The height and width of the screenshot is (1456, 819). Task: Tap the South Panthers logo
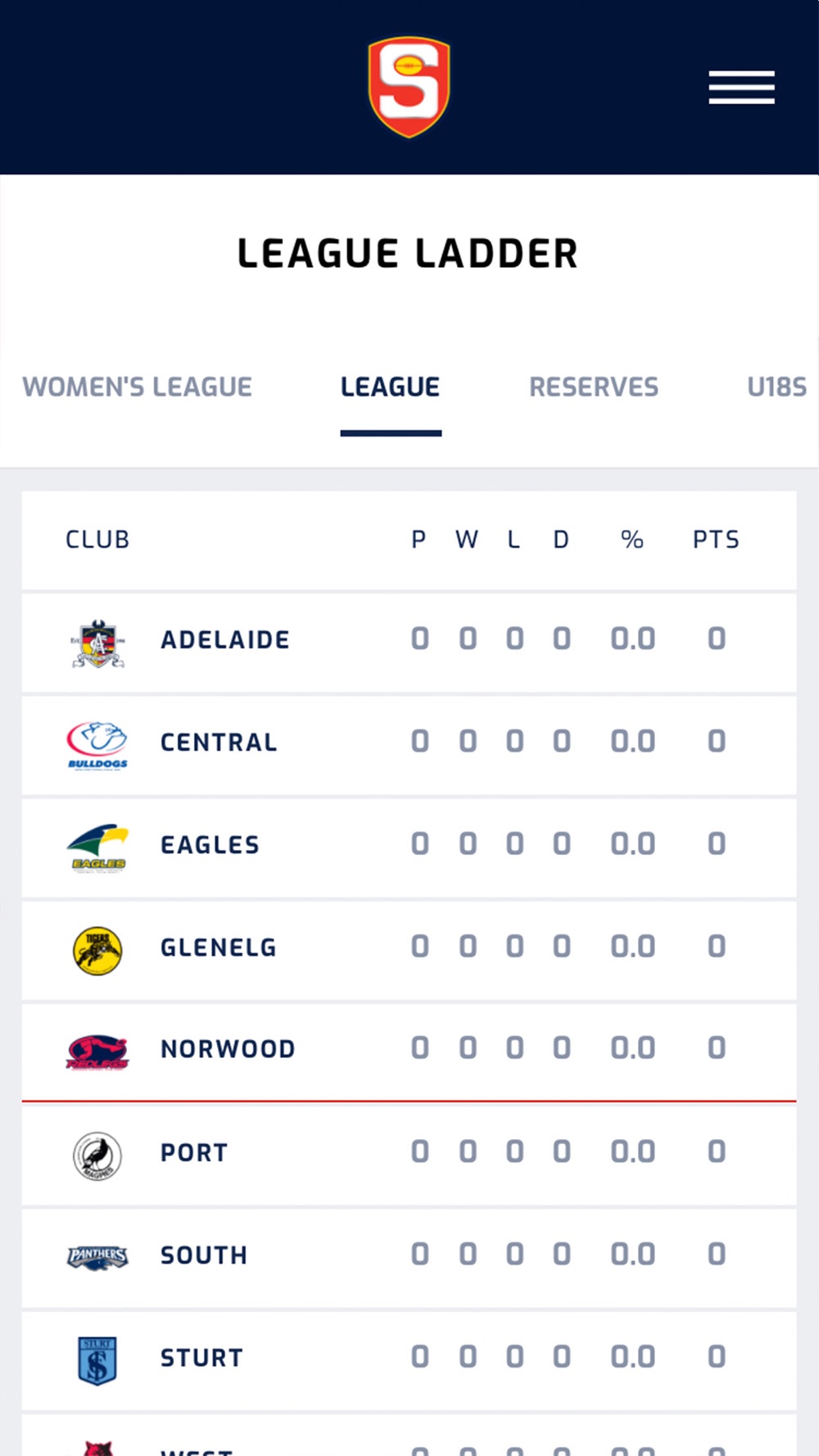(97, 1257)
